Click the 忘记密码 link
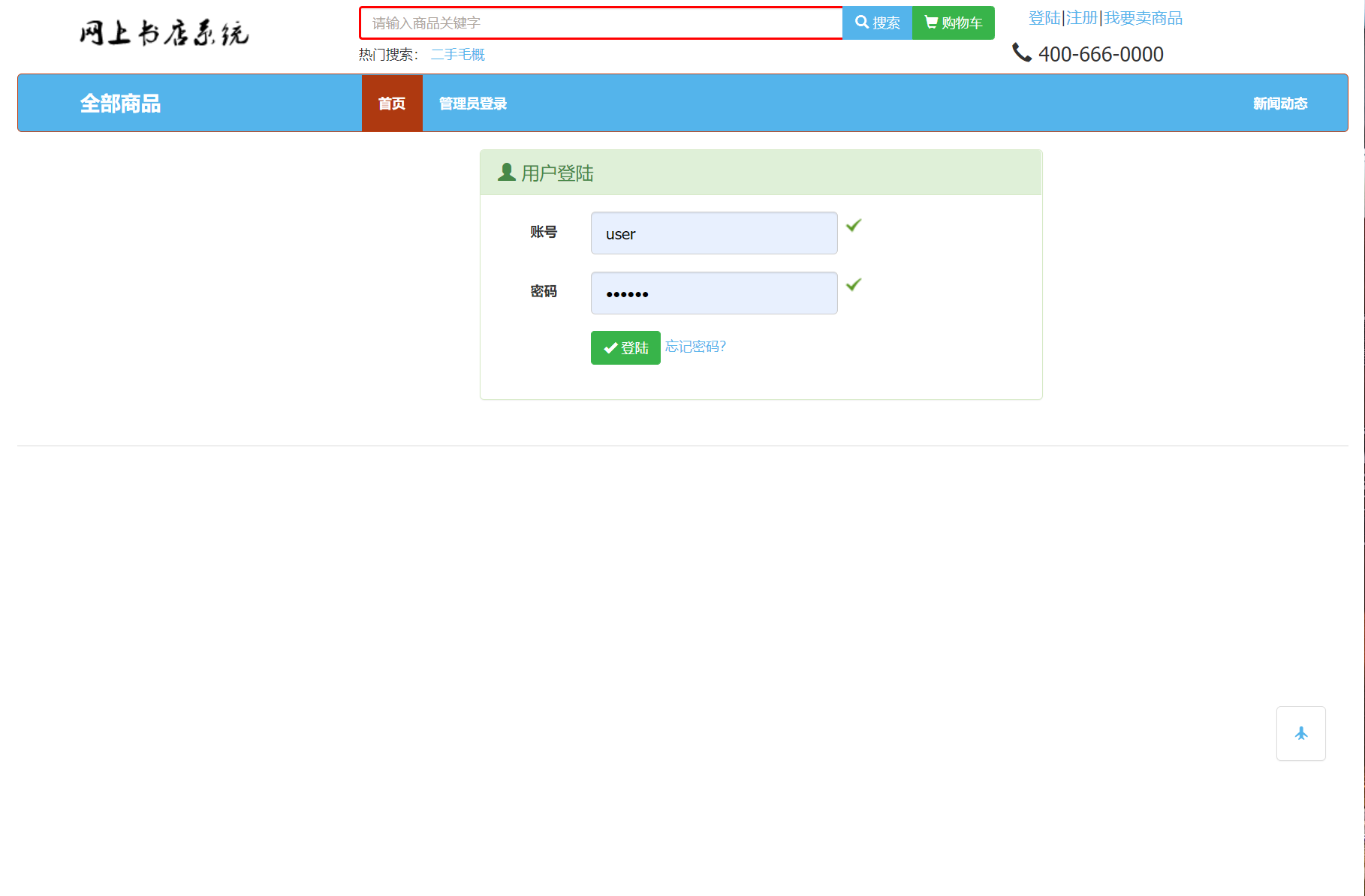 (695, 347)
